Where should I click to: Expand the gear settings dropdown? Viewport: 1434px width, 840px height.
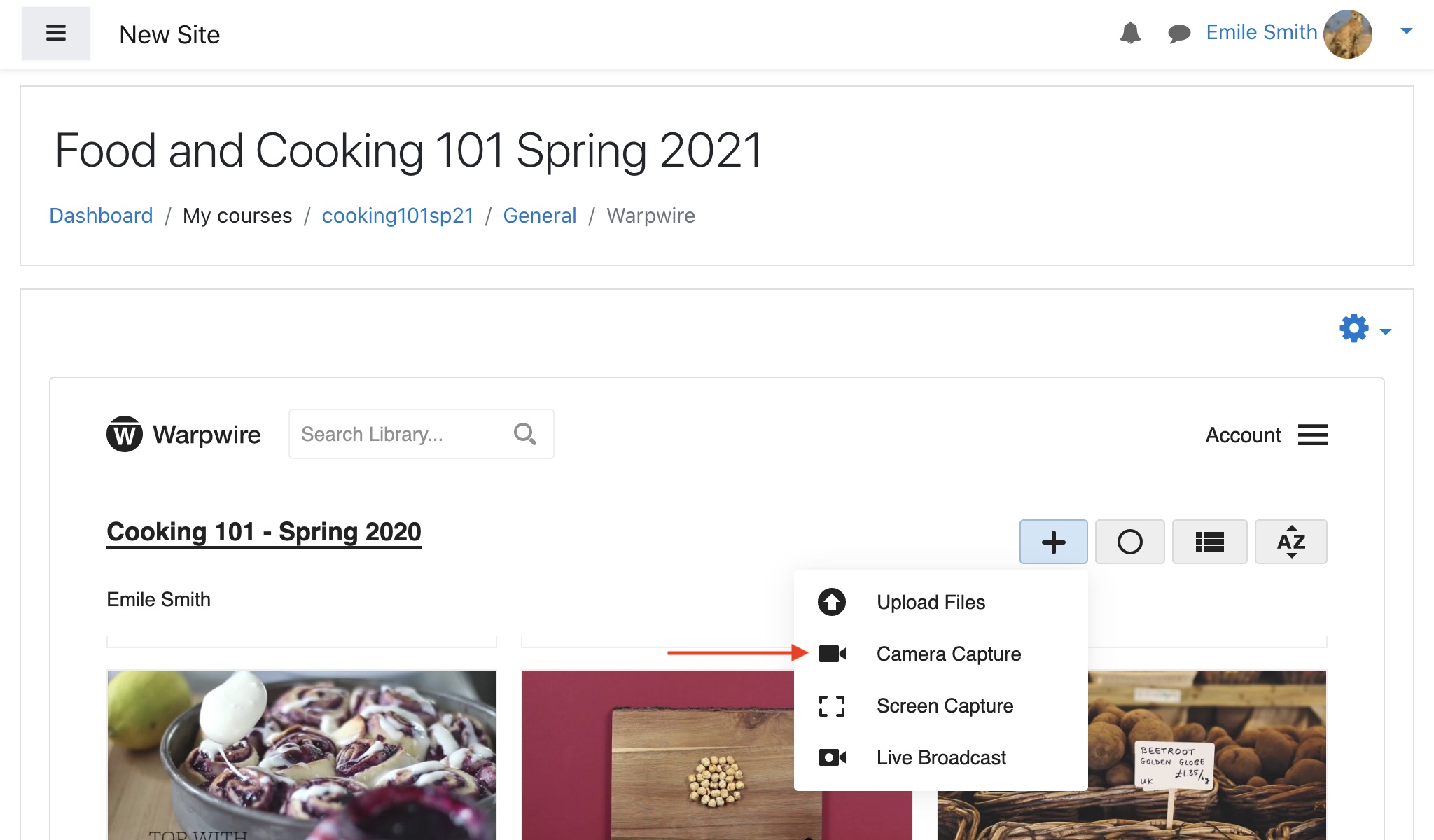coord(1365,329)
